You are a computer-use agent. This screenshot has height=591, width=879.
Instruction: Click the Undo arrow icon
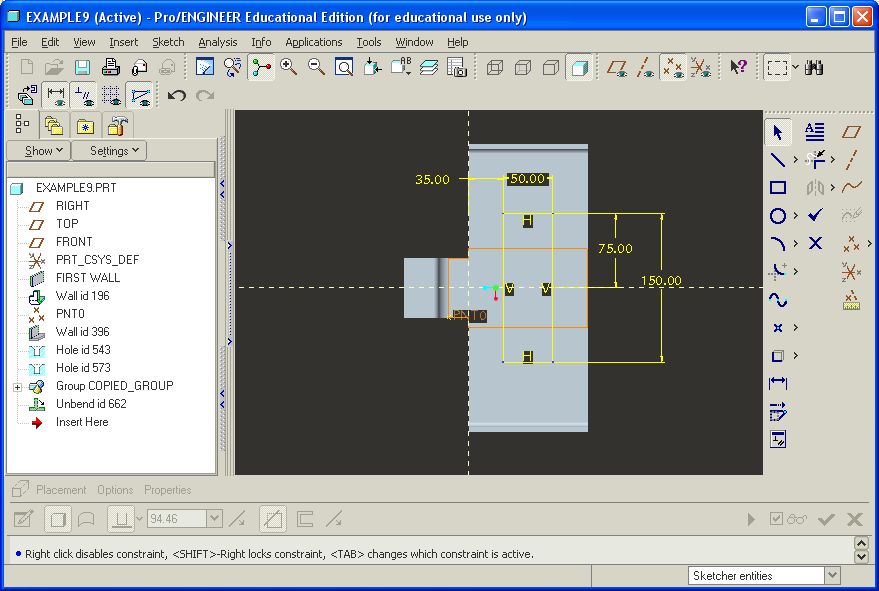coord(177,96)
